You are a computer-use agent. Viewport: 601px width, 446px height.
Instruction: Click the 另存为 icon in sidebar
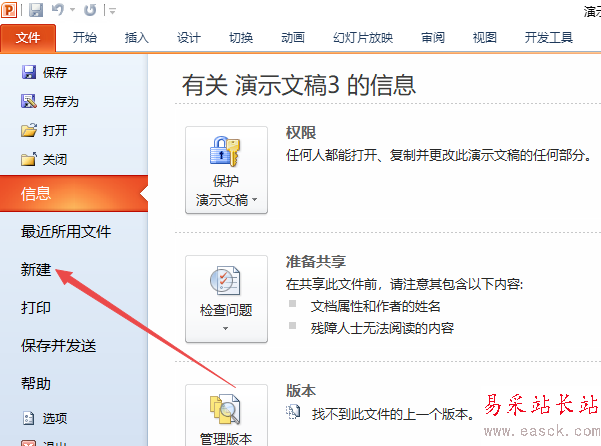click(x=29, y=101)
